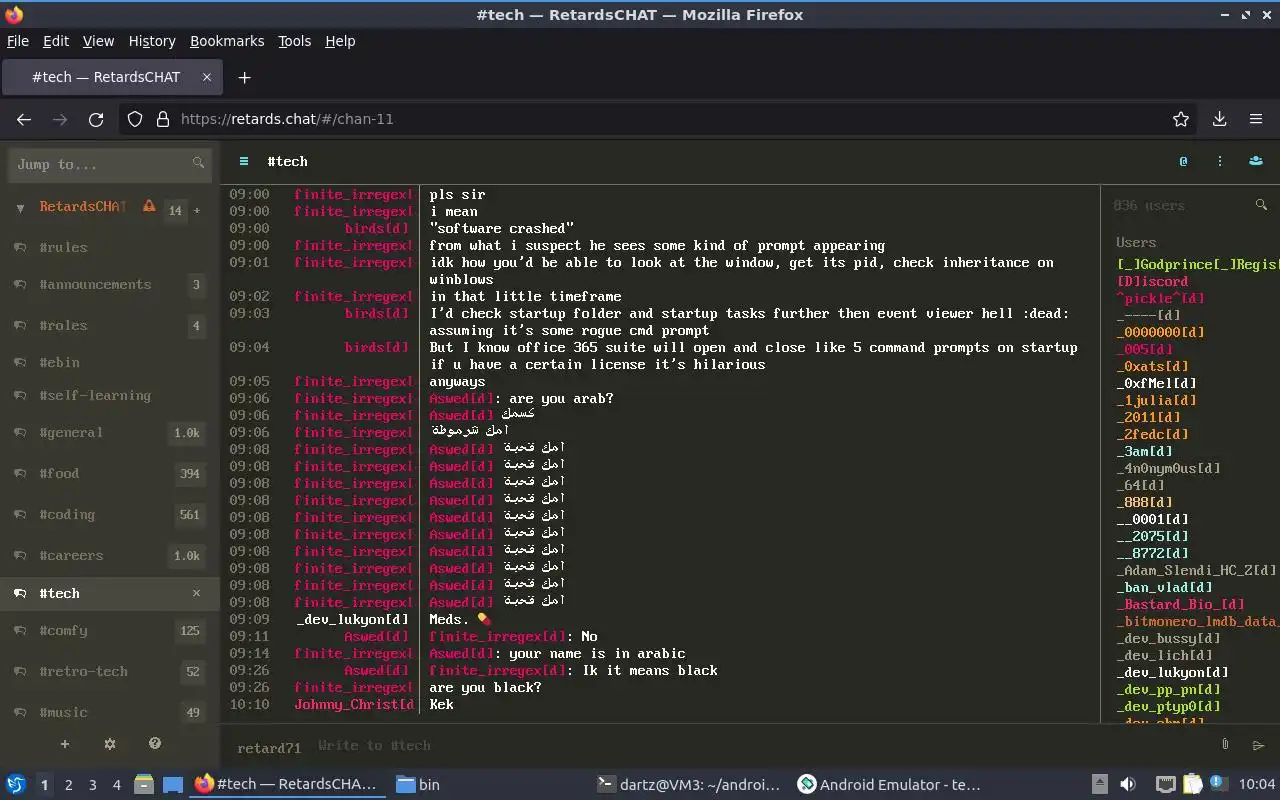The width and height of the screenshot is (1280, 800).
Task: Switch to workspace 2 in taskbar
Action: click(x=68, y=785)
